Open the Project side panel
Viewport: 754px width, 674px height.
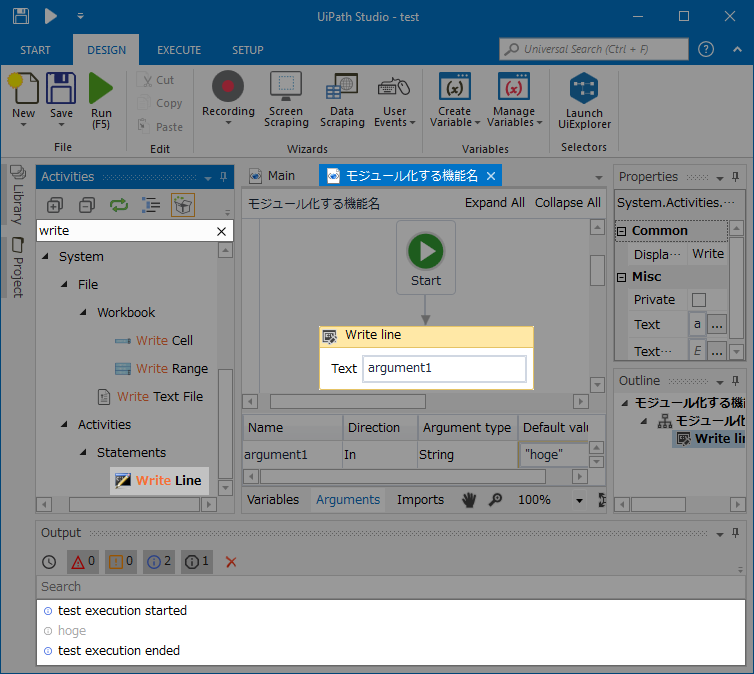coord(18,267)
